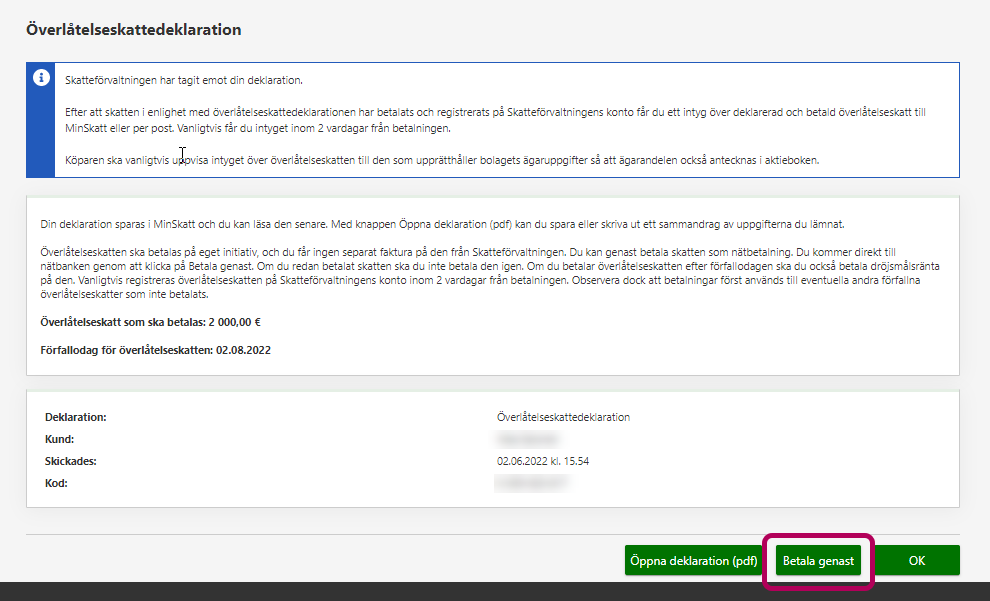Open the declaration PDF with Öppna deklaration

[693, 561]
